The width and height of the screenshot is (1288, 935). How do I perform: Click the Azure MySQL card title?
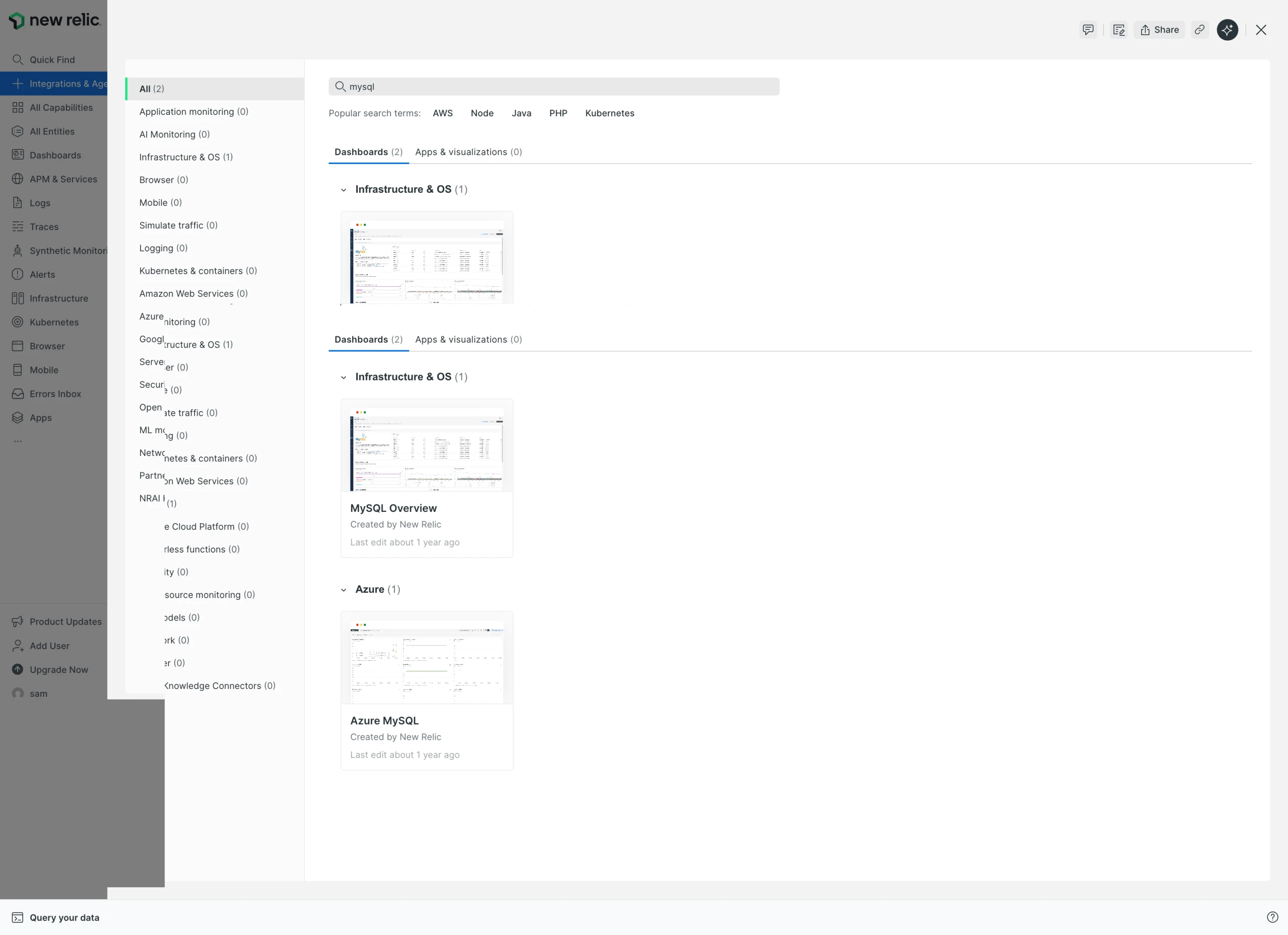click(x=384, y=720)
